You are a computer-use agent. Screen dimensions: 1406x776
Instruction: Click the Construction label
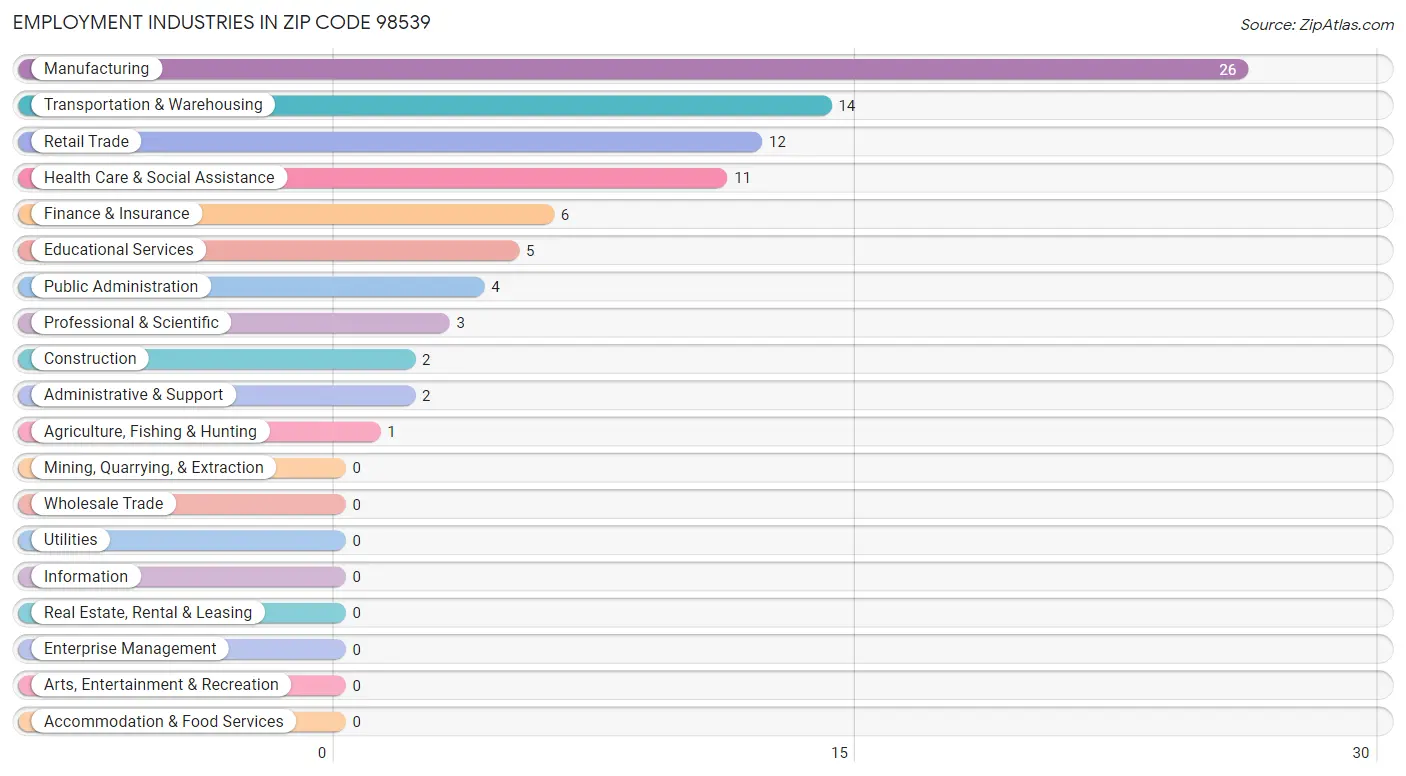(x=90, y=359)
